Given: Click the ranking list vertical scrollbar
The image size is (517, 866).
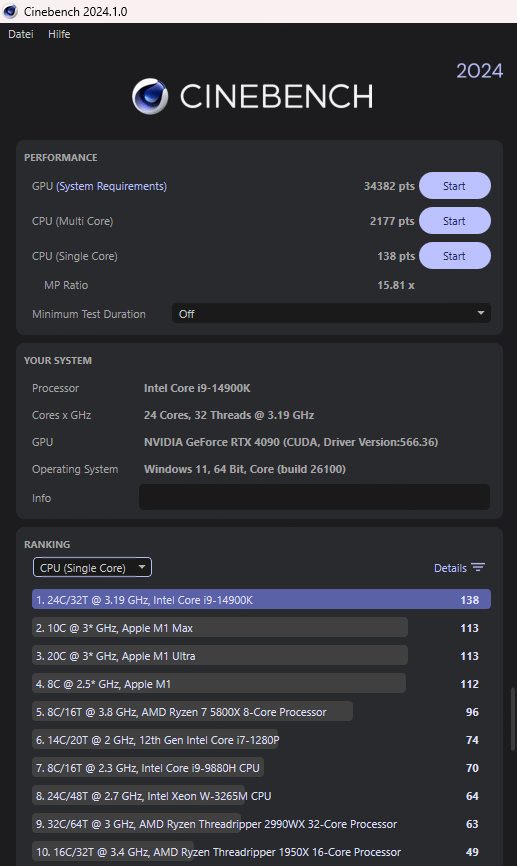Looking at the screenshot, I should [x=513, y=719].
